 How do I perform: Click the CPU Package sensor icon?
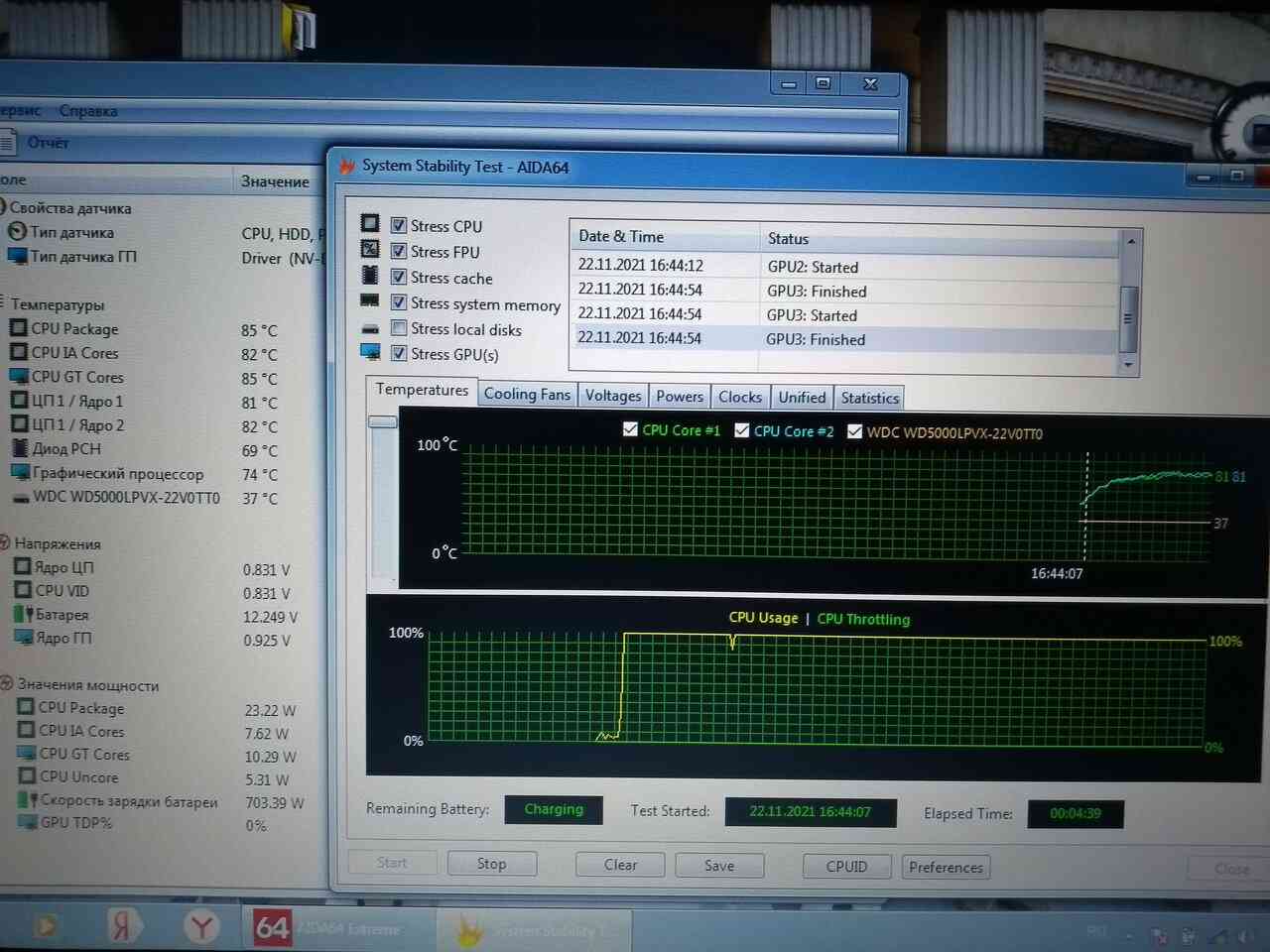19,327
